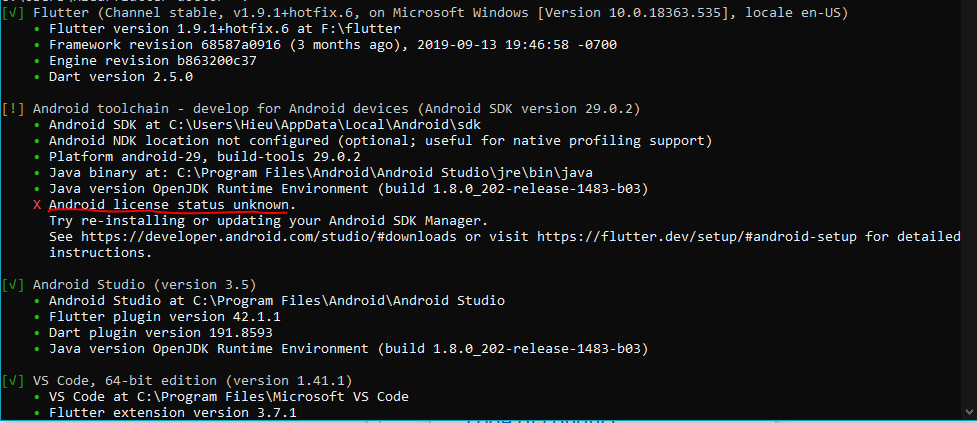977x423 pixels.
Task: Click the red X next to Android license status
Action: [37, 205]
